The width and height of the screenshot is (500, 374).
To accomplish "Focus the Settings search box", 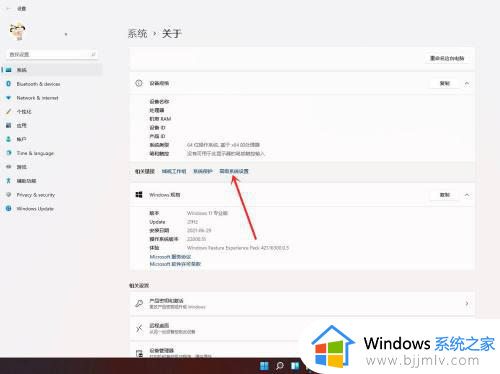I will point(52,54).
